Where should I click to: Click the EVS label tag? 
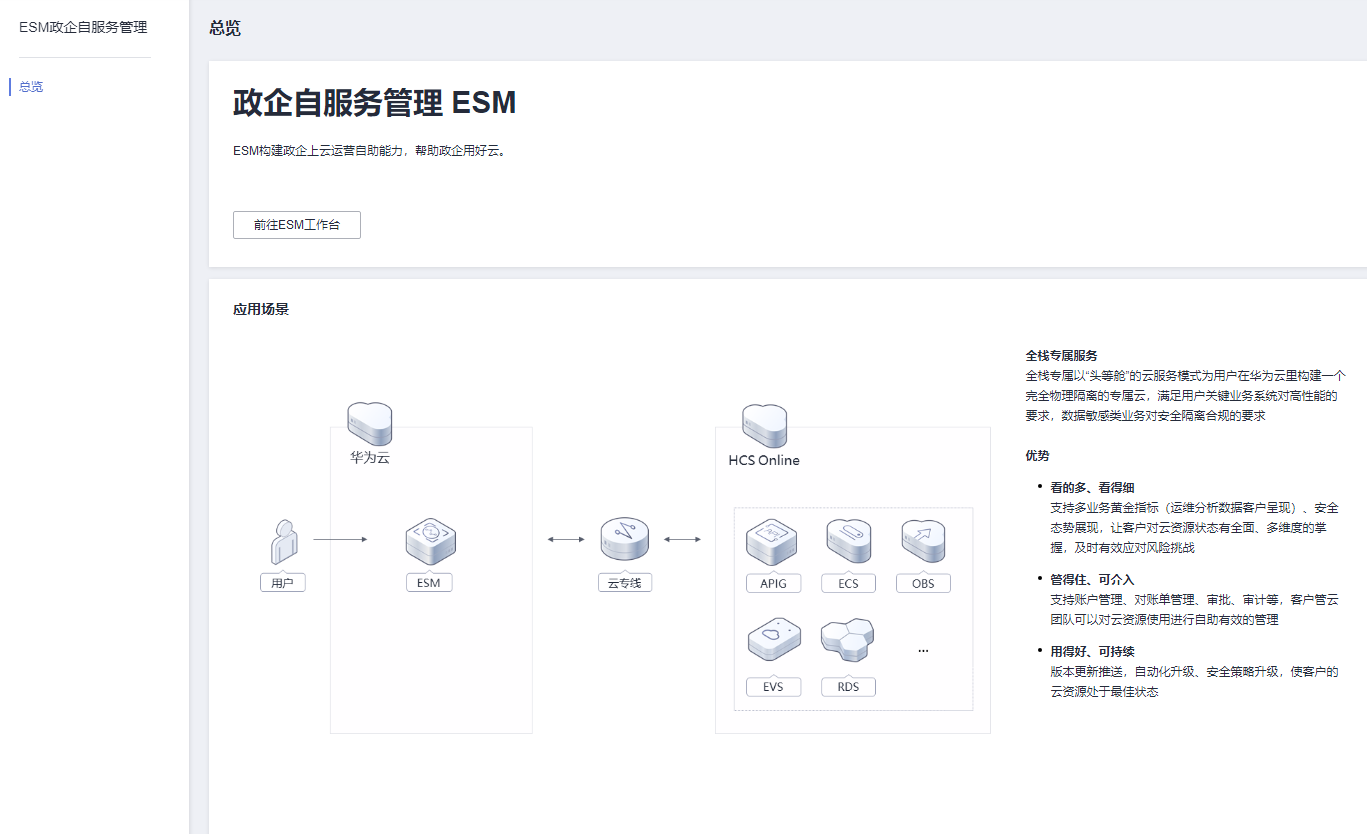point(773,687)
